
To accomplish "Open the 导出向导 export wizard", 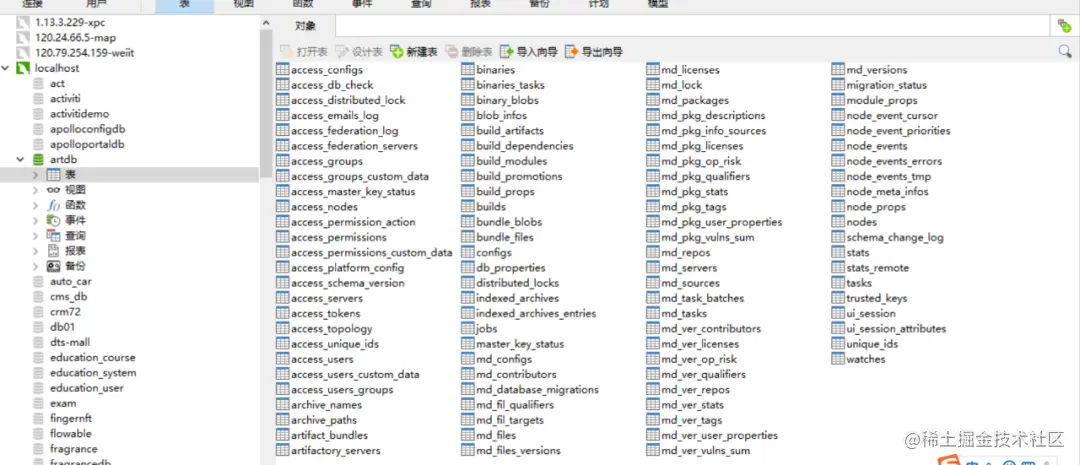I will coord(594,52).
